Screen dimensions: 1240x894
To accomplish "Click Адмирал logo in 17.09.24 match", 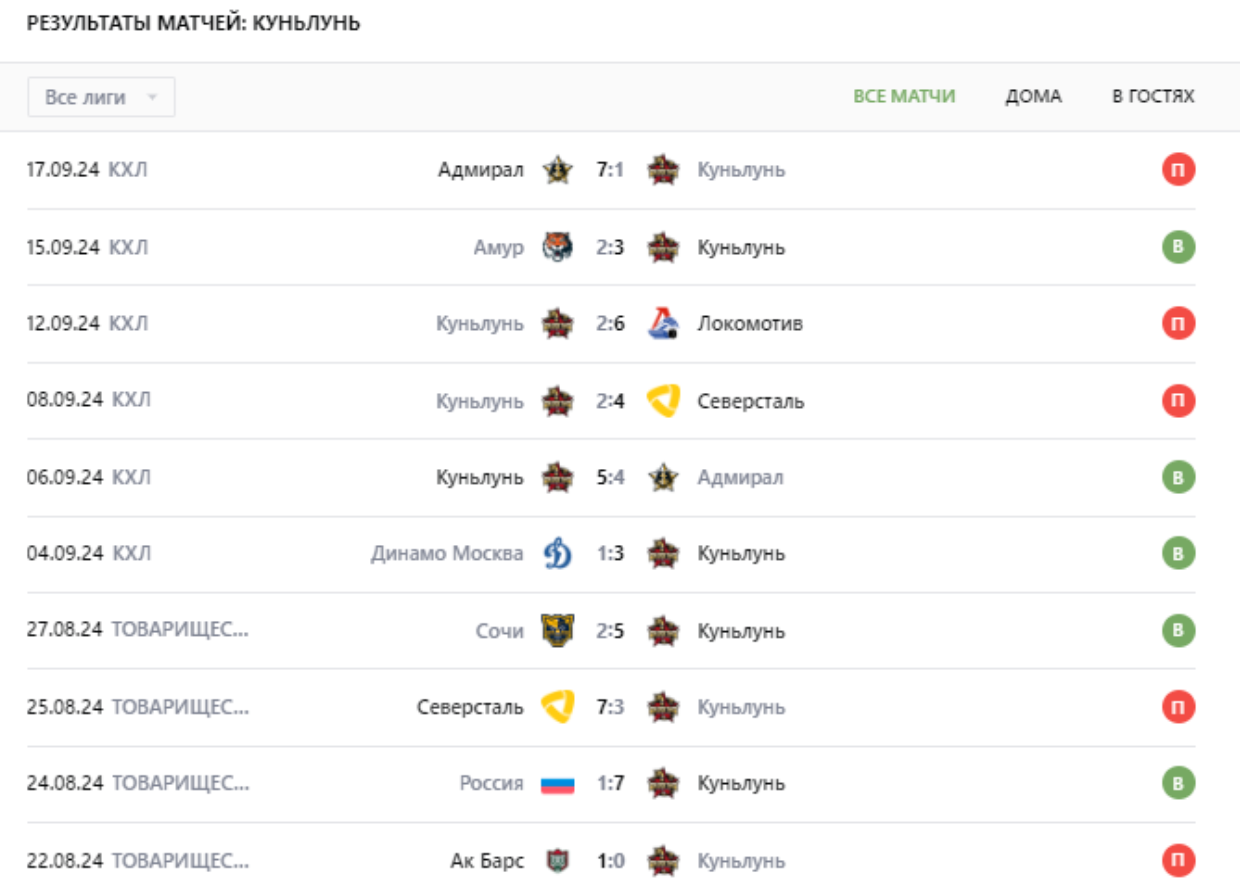I will 558,170.
